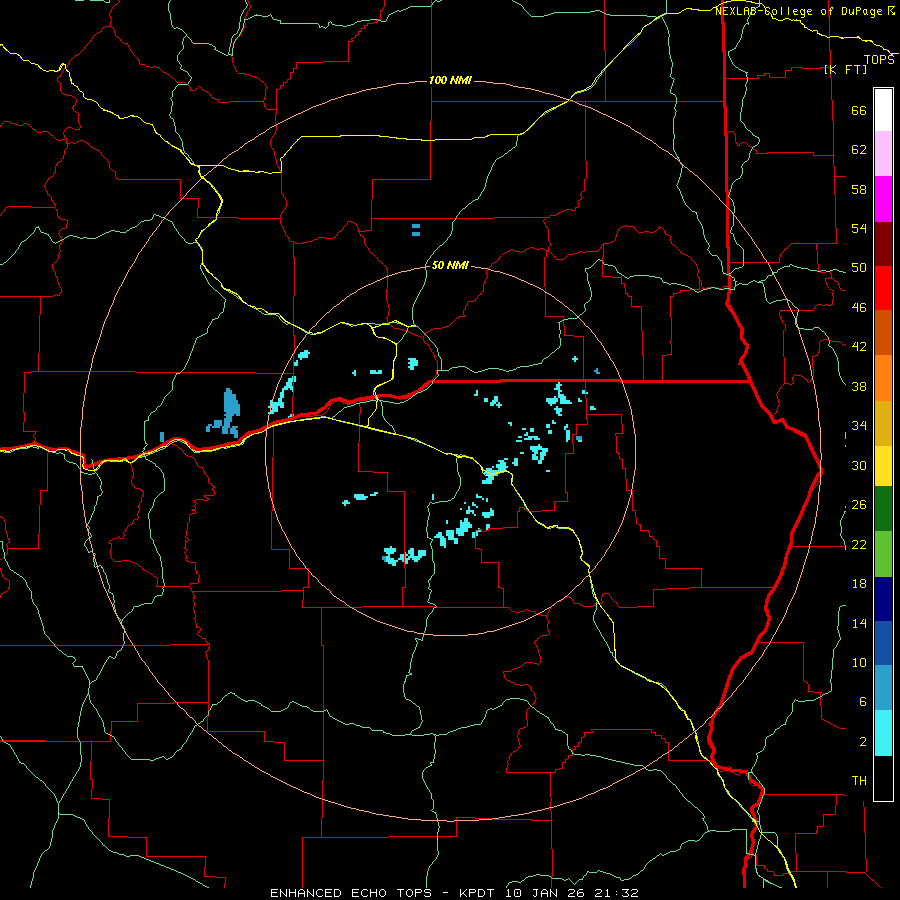This screenshot has height=900, width=900.
Task: Click the '62' legend value
Action: click(x=859, y=150)
